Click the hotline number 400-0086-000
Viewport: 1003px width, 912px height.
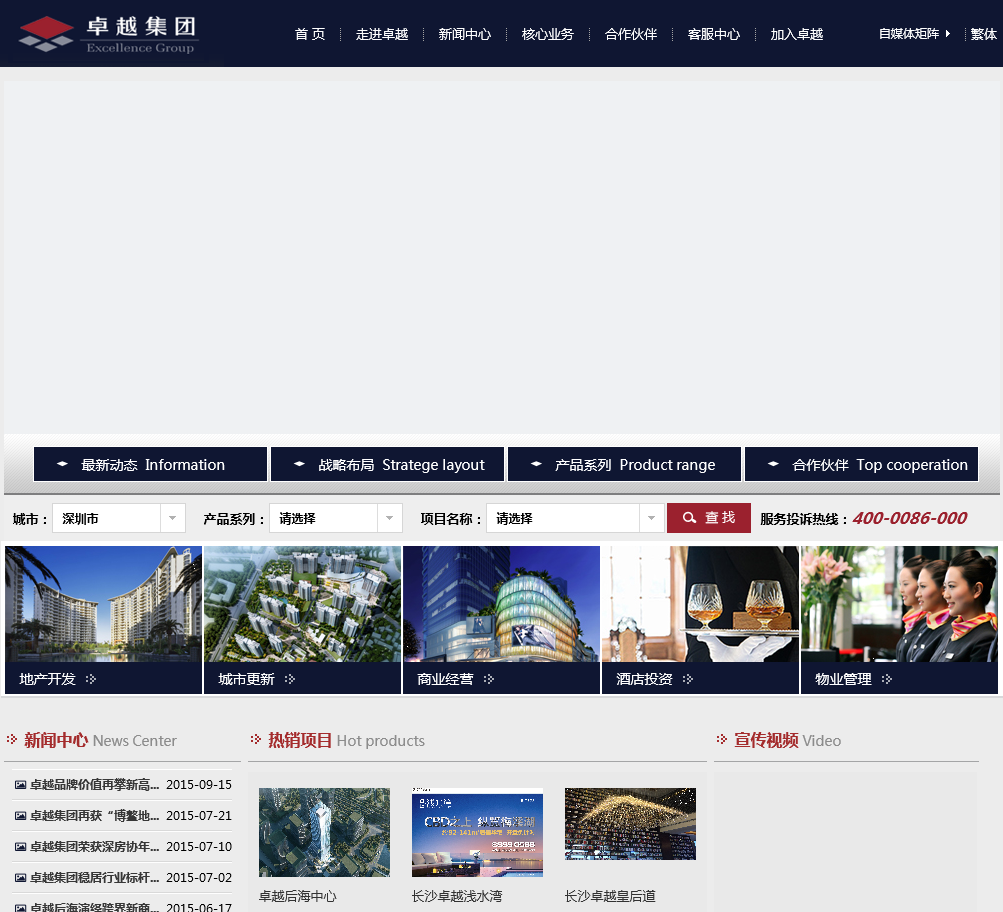point(910,518)
